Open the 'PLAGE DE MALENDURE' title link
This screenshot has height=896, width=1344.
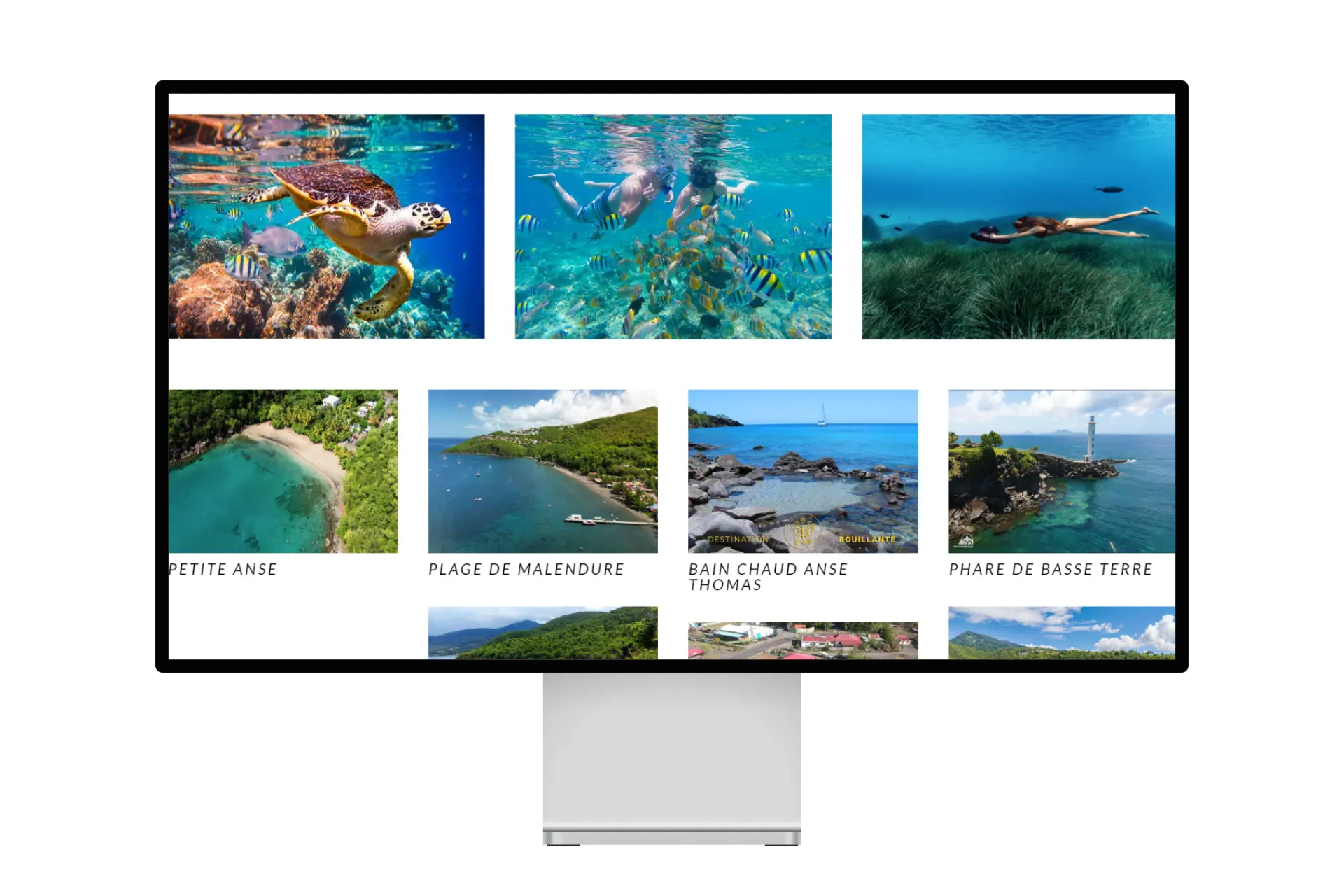526,570
